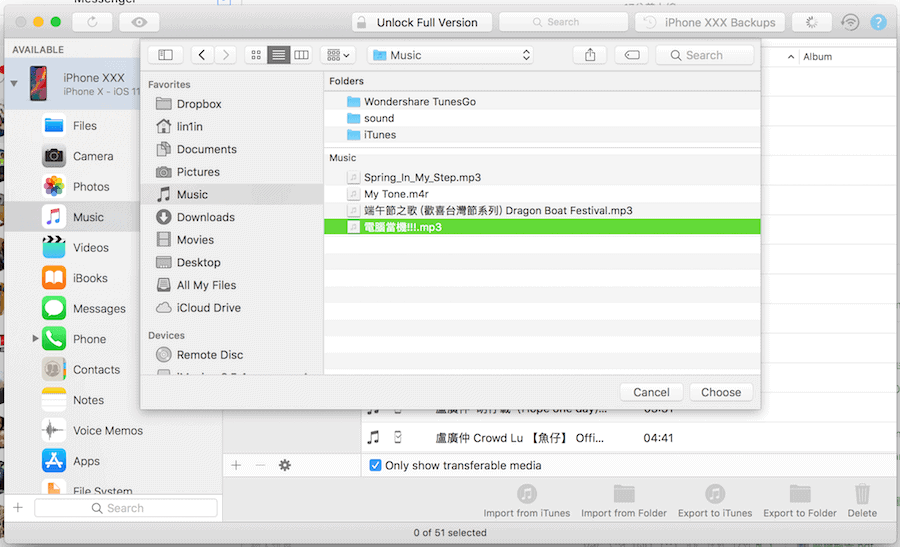The width and height of the screenshot is (900, 547).
Task: Switch to column view
Action: pos(301,55)
